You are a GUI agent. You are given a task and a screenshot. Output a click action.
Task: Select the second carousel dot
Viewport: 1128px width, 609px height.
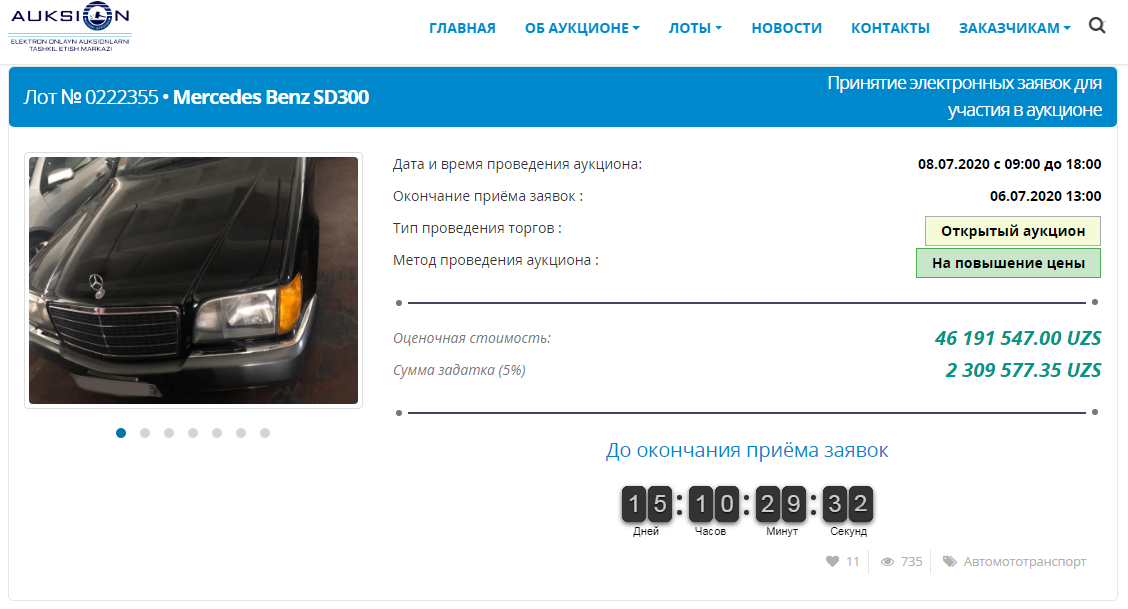coord(145,433)
